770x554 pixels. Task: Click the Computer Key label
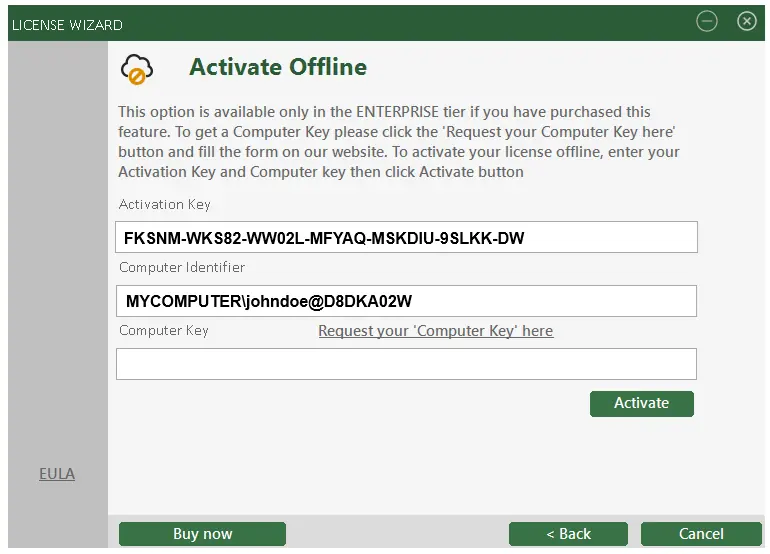164,331
